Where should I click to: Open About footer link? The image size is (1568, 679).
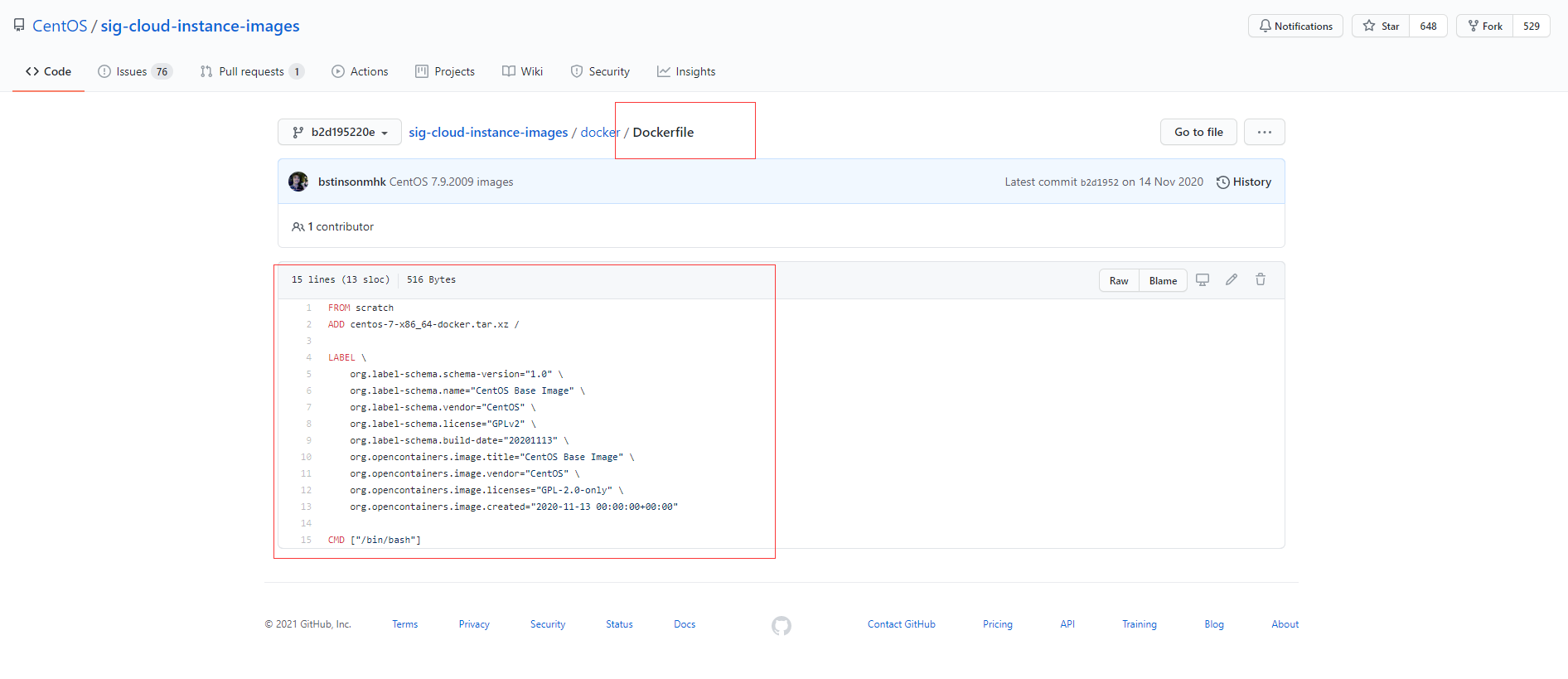click(x=1285, y=624)
